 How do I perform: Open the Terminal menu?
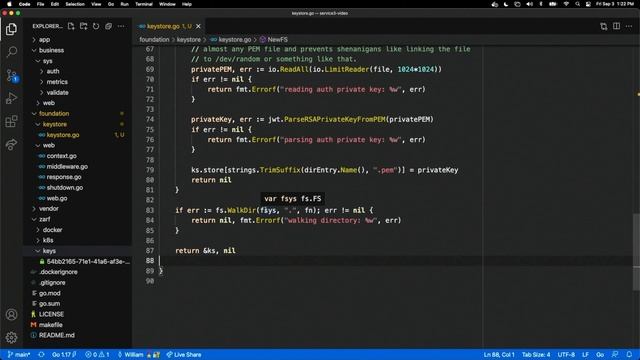coord(144,4)
